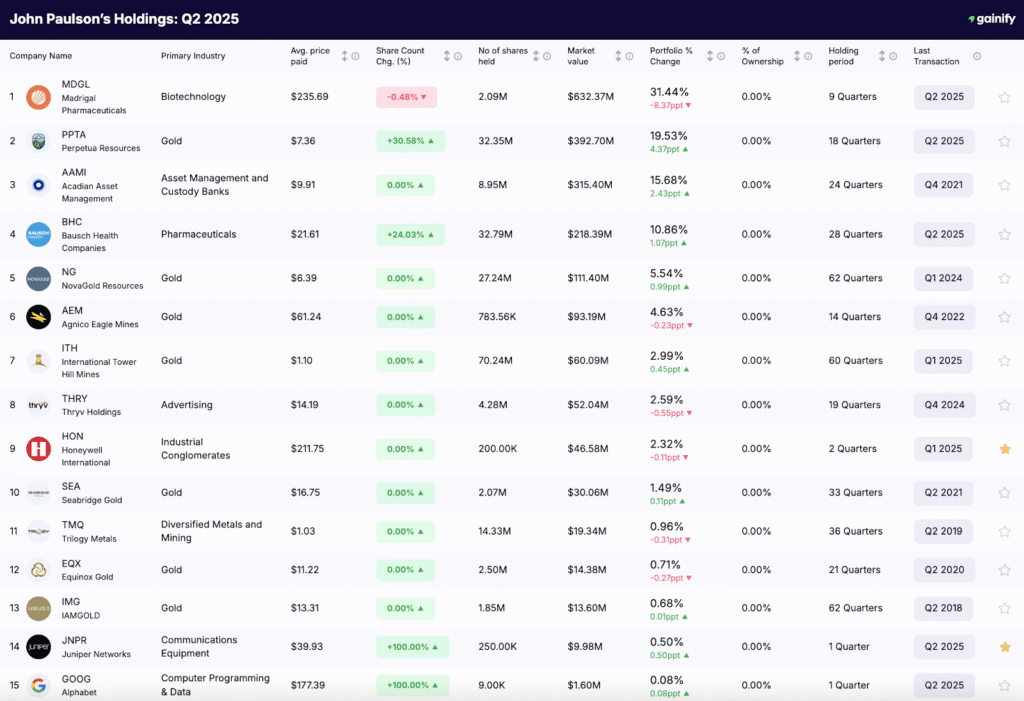Click the Company Name column header
1024x701 pixels.
tap(40, 56)
